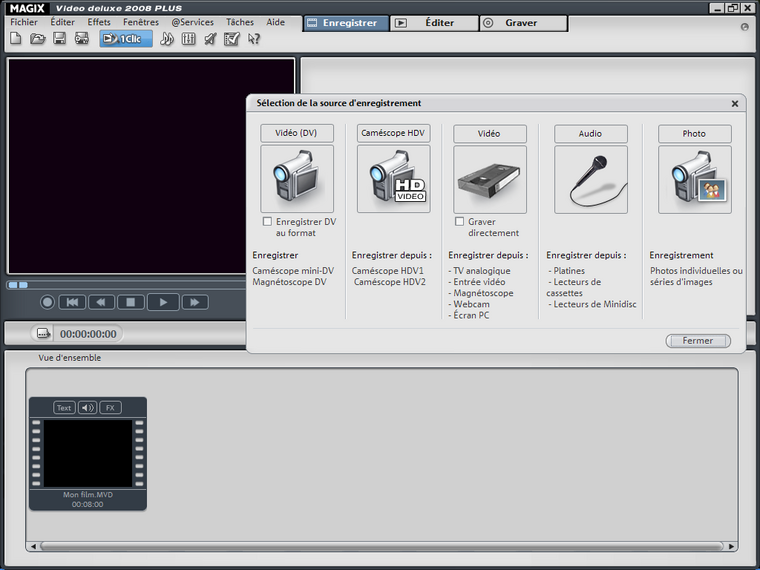Image resolution: width=760 pixels, height=570 pixels.
Task: Click the 00:00:00:00 timecode display
Action: [x=88, y=334]
